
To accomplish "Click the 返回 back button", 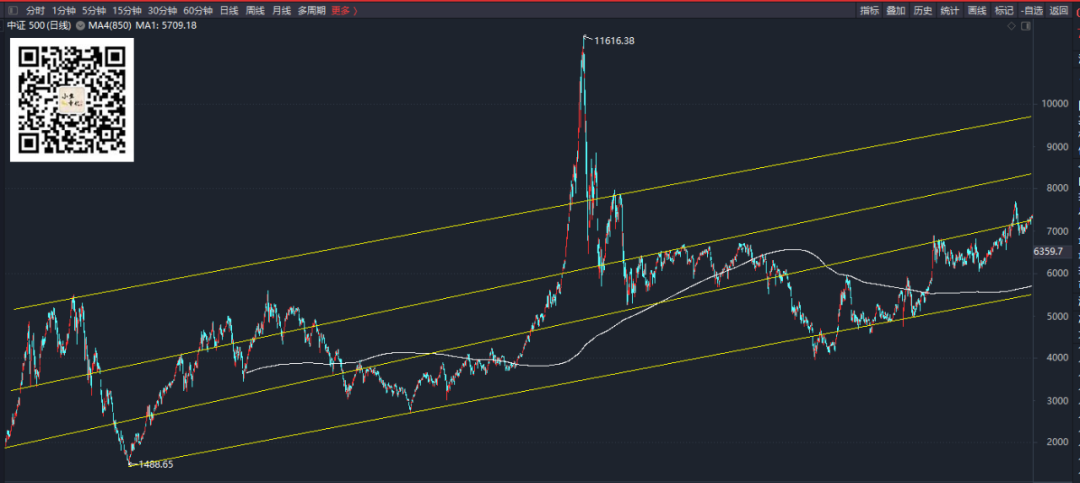I will coord(1058,10).
